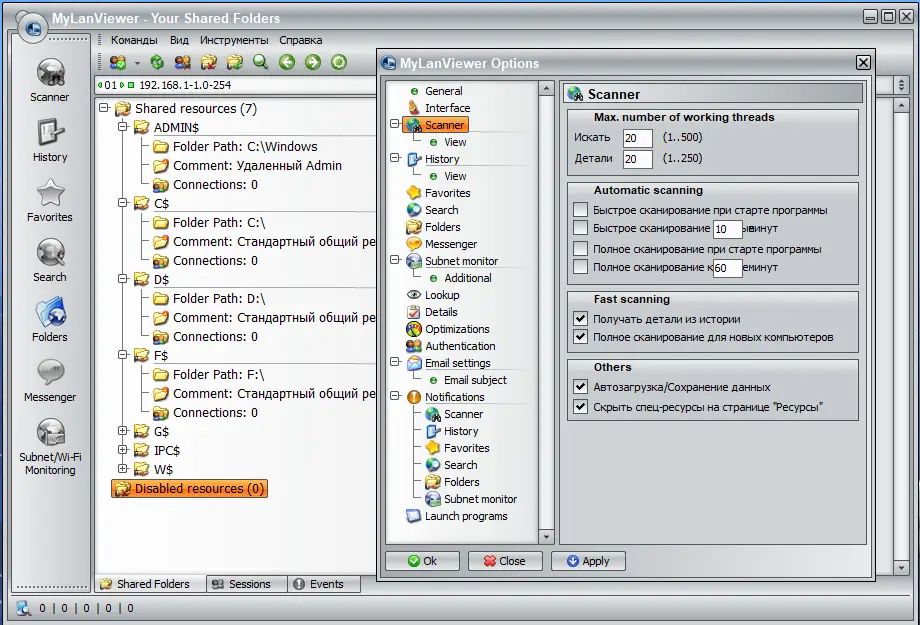Open the History view in left sidebar

tap(50, 141)
